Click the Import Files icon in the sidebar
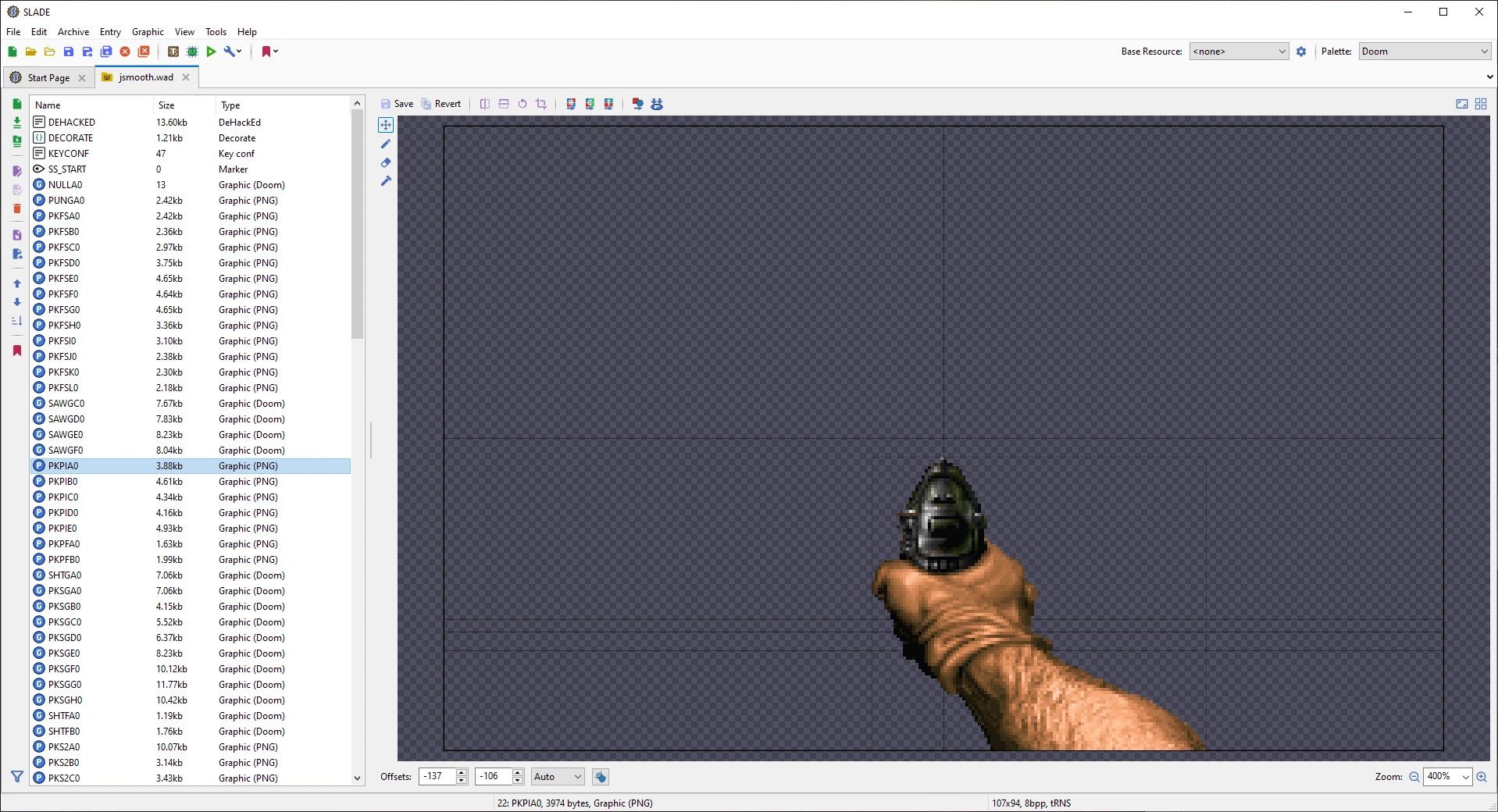The width and height of the screenshot is (1498, 812). pos(17,123)
